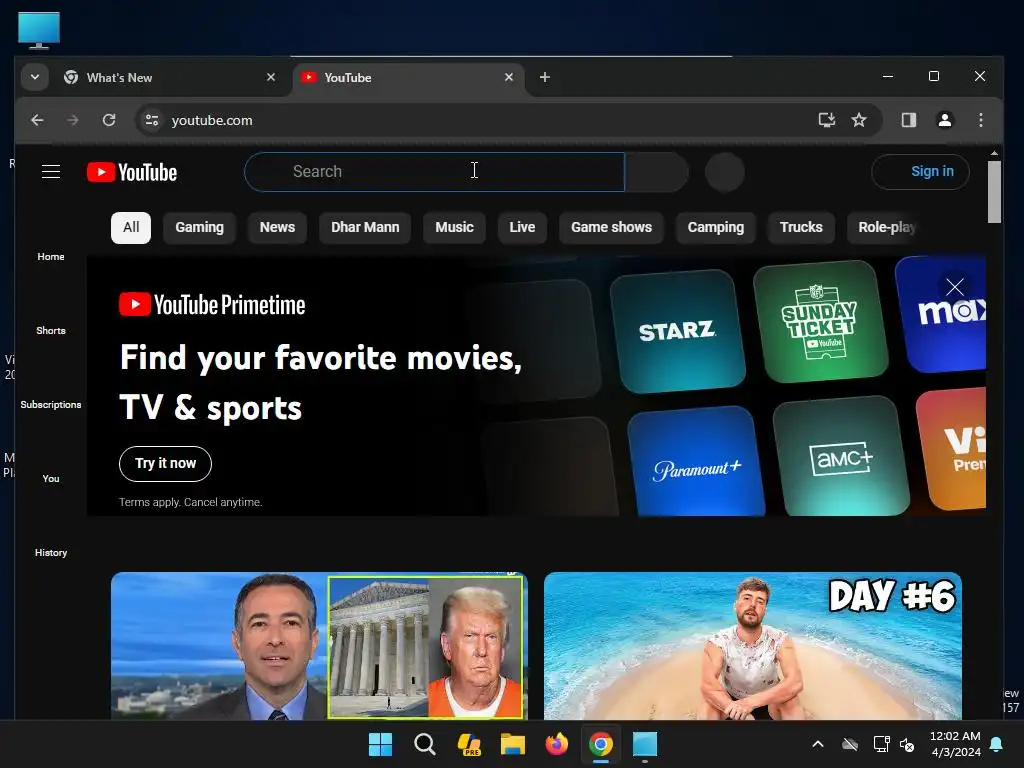The width and height of the screenshot is (1024, 768).
Task: Select the Music chip
Action: pyautogui.click(x=454, y=227)
